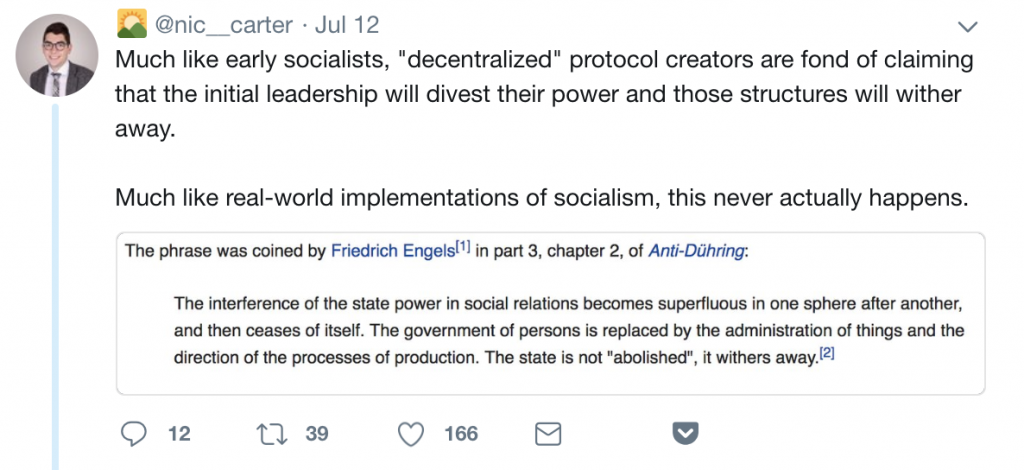Screen dimensions: 1024x470
Task: Open the Anti-Dühring link
Action: [x=696, y=252]
